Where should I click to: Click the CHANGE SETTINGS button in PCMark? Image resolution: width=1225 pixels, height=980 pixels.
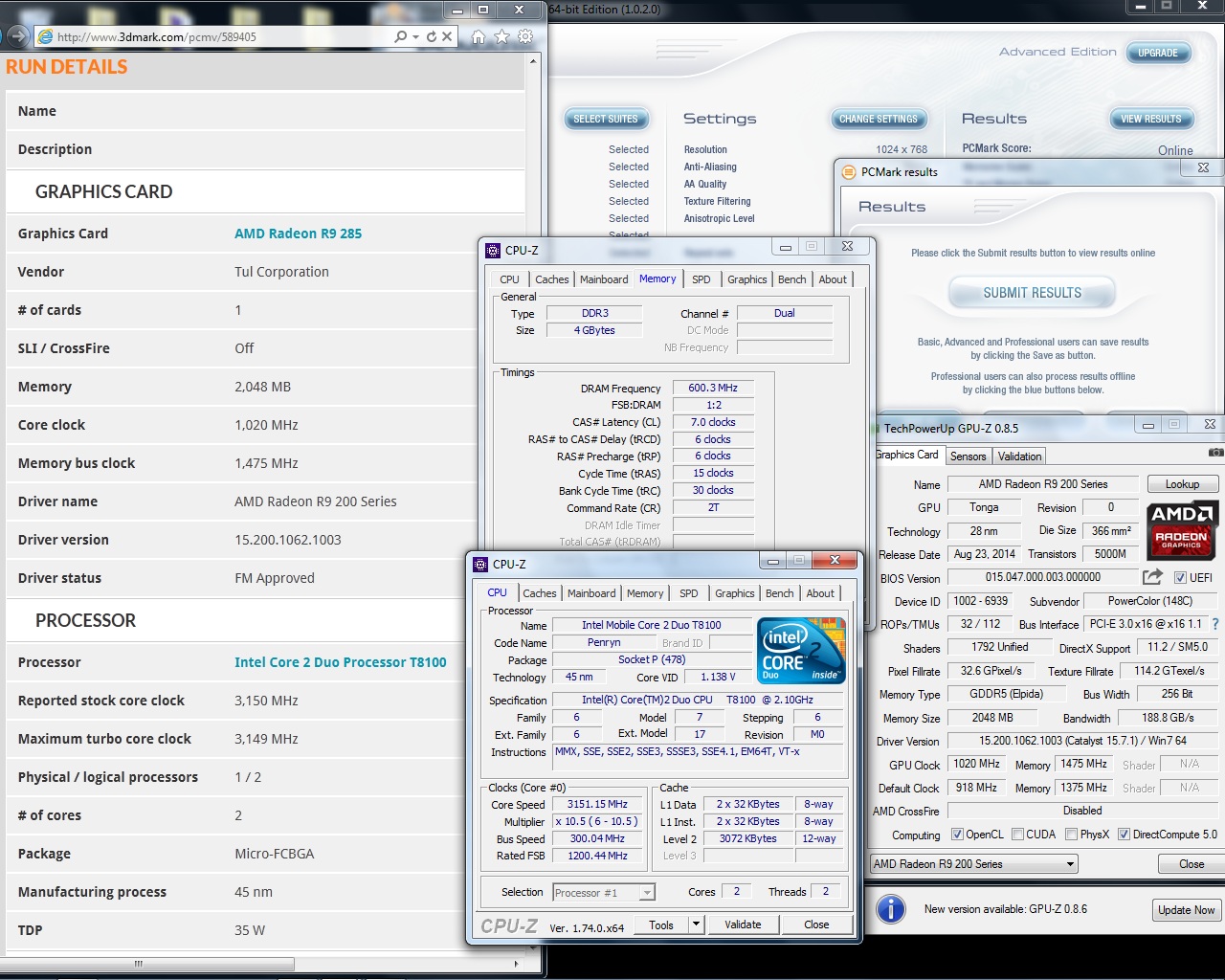(879, 119)
